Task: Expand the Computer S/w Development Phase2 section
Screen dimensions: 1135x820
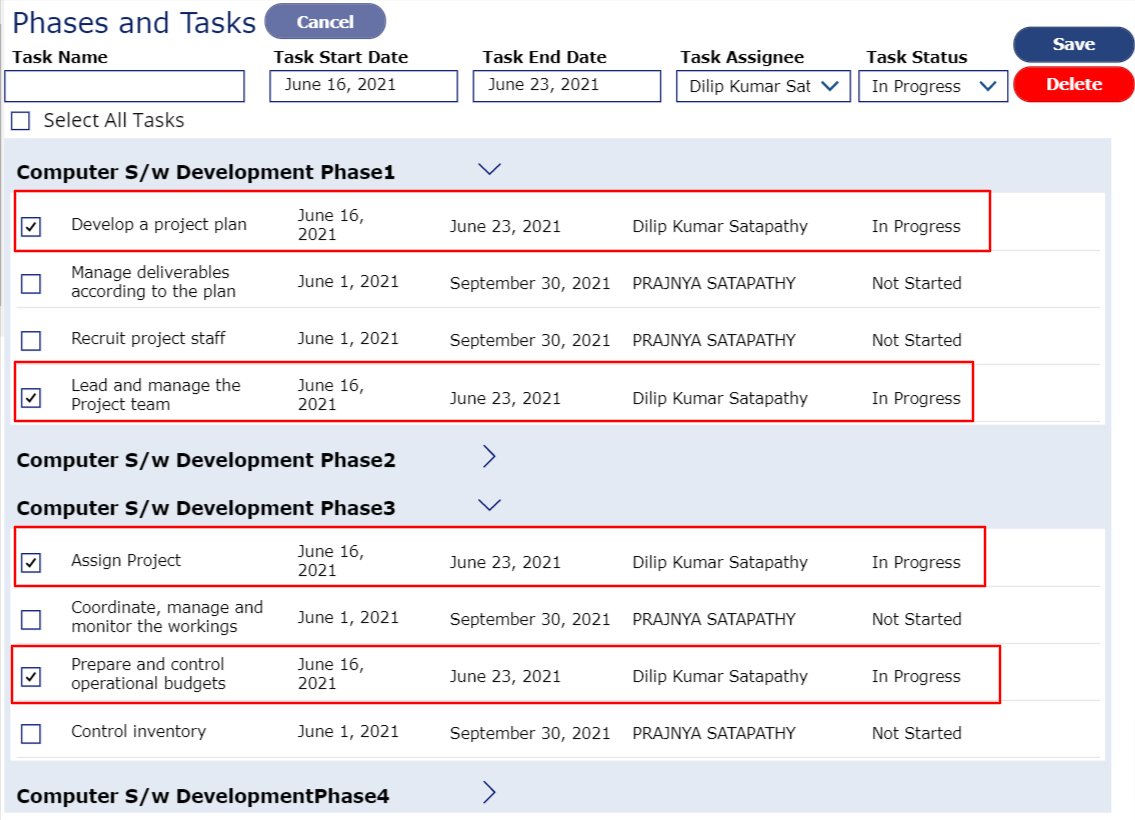Action: [489, 457]
